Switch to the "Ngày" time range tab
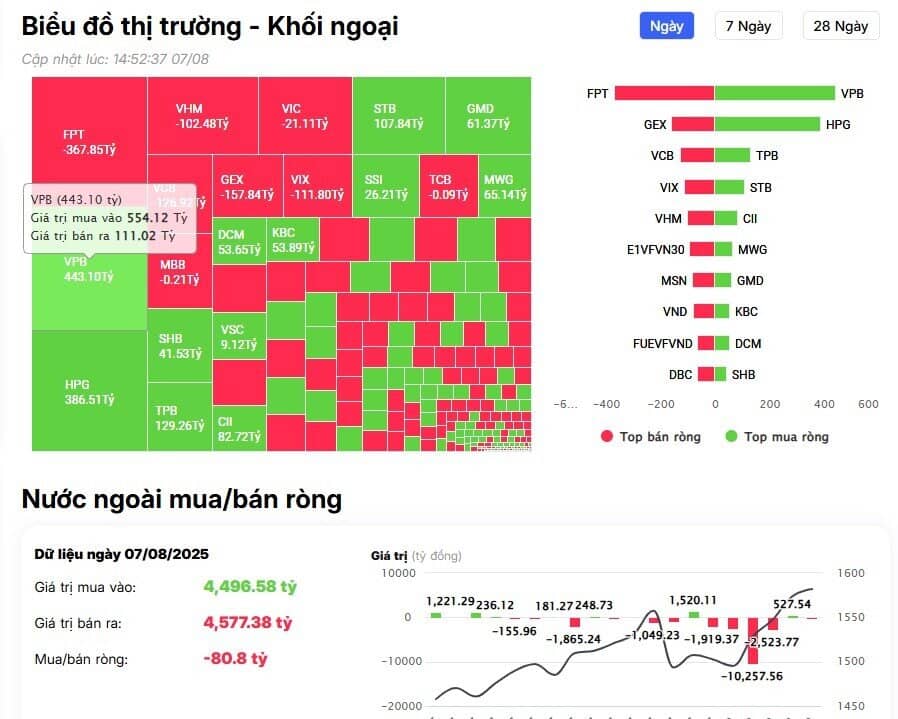The image size is (898, 719). point(666,26)
